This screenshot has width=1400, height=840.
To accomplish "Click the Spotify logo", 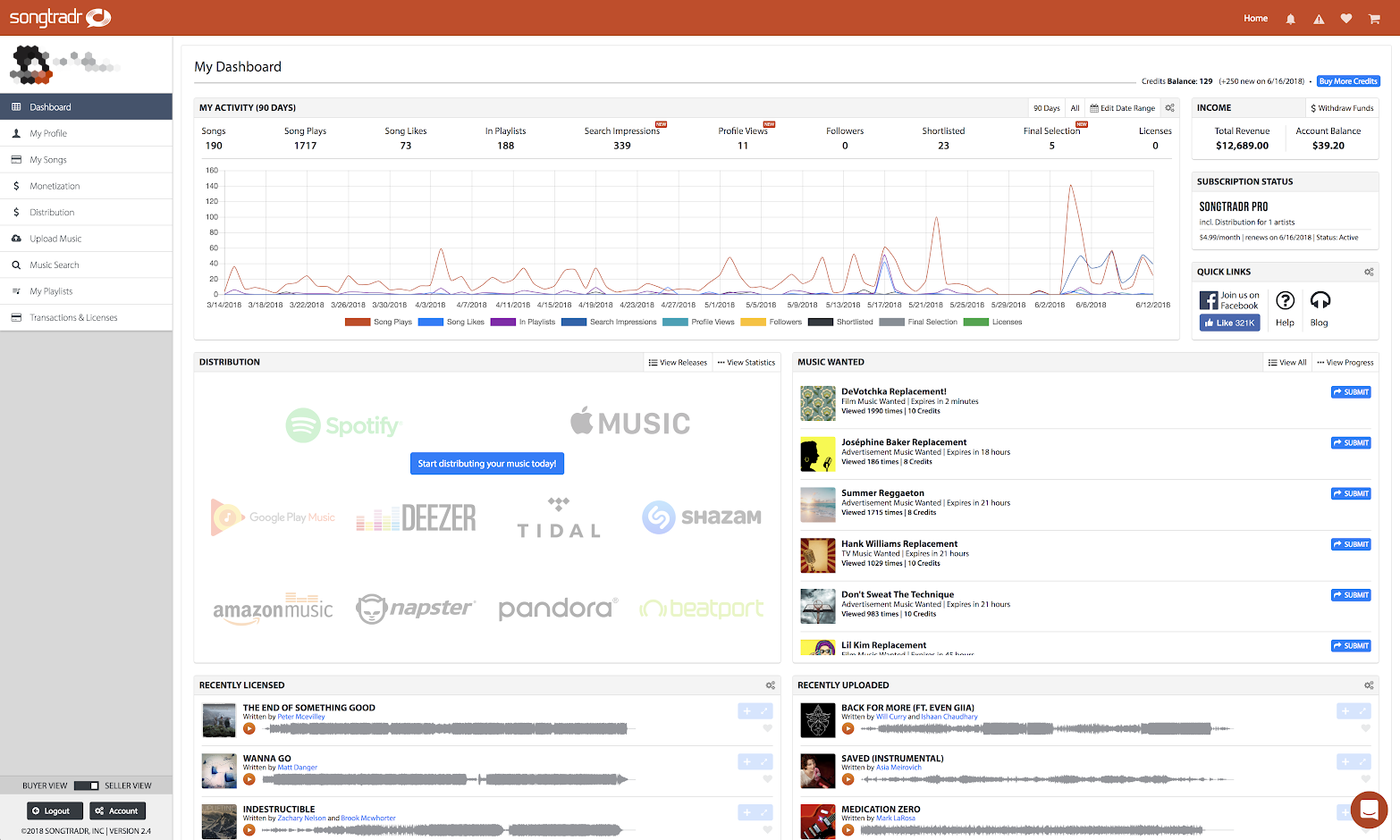I will 343,425.
